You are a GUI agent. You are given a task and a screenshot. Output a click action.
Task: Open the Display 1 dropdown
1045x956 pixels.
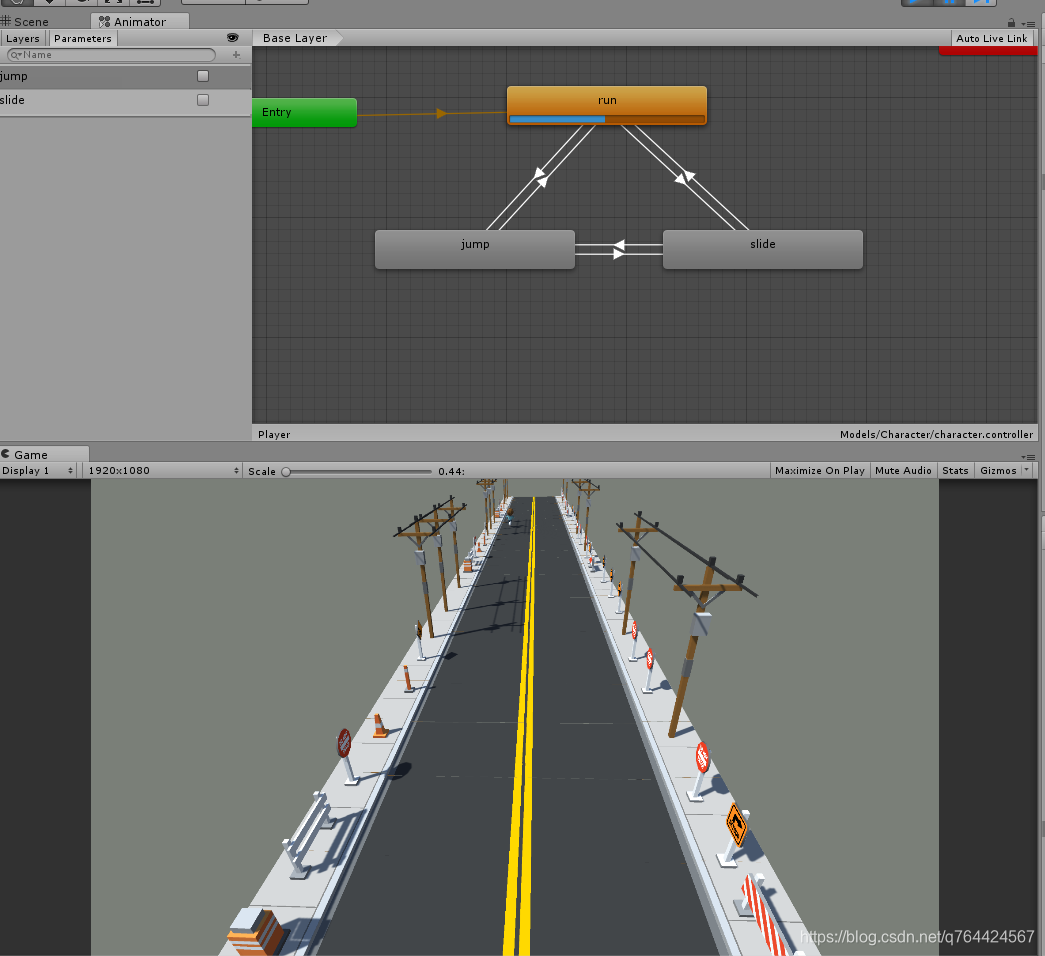(37, 471)
